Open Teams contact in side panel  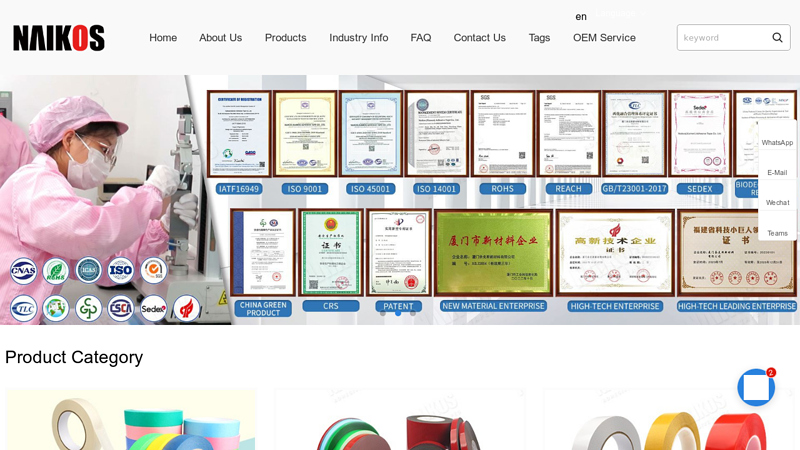[777, 233]
